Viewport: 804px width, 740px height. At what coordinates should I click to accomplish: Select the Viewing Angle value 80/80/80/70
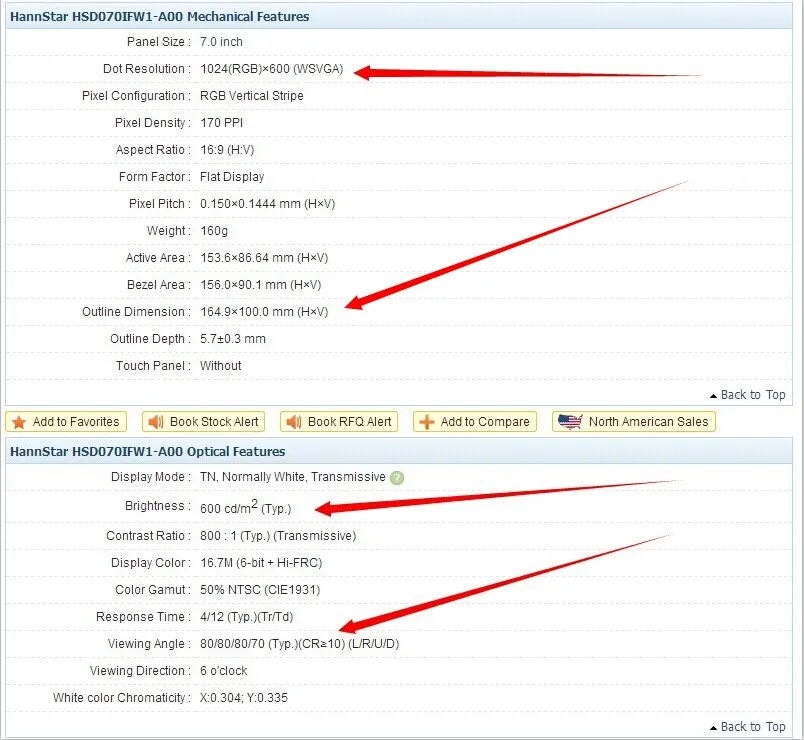[232, 644]
